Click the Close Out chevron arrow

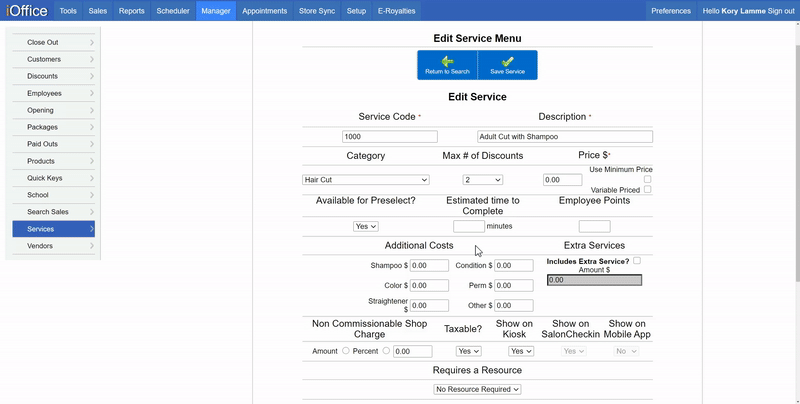(x=92, y=42)
